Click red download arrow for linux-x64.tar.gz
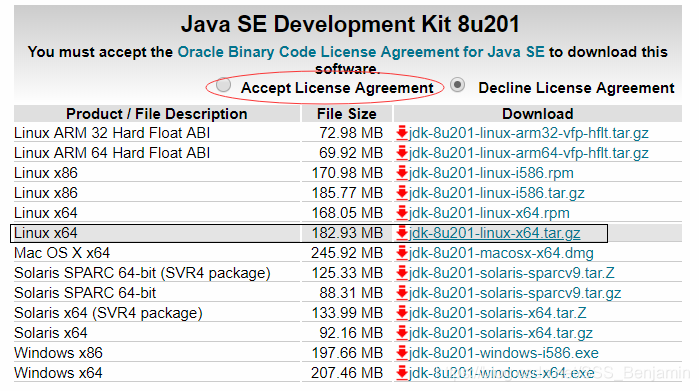 click(402, 233)
